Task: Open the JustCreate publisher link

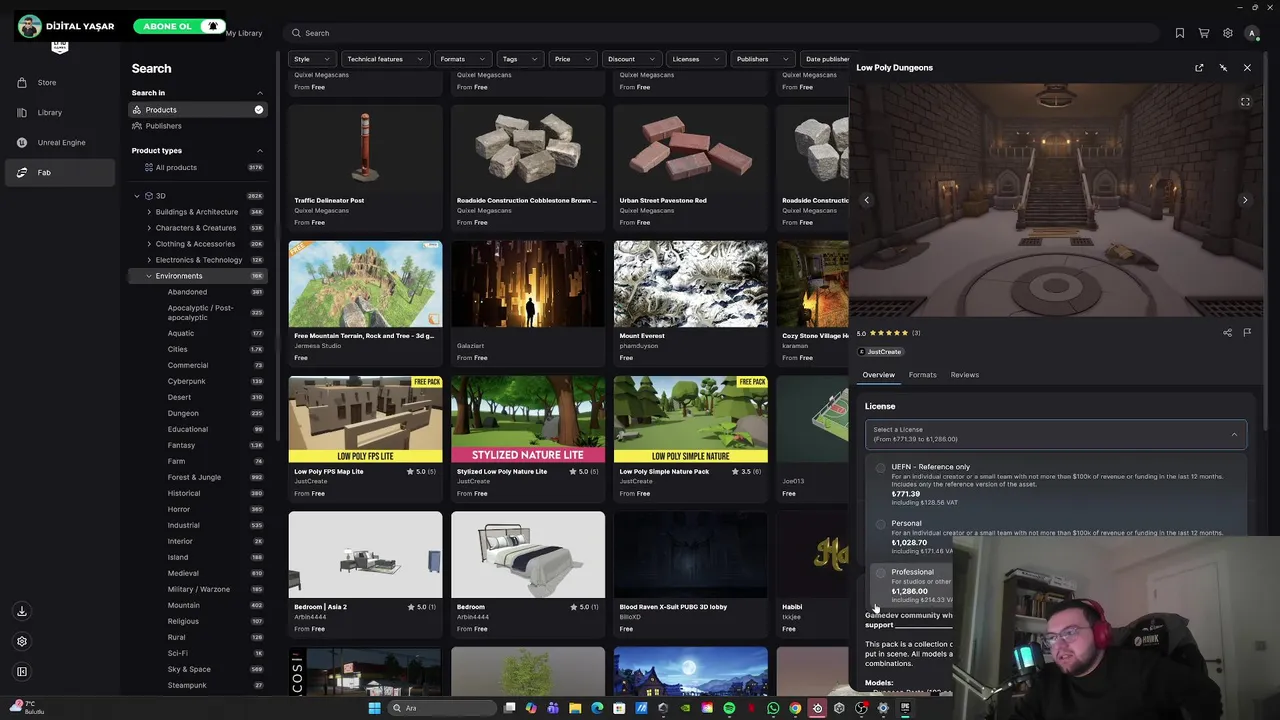Action: 881,352
